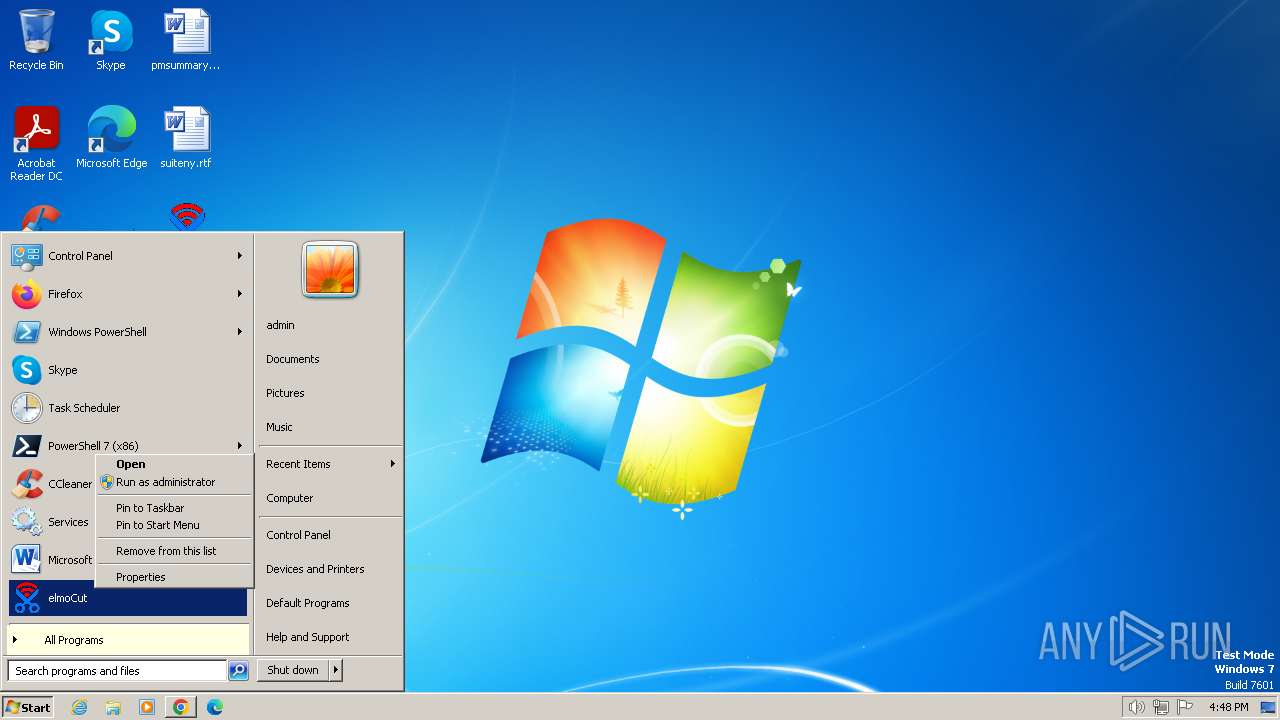Viewport: 1280px width, 720px height.
Task: Click the user account flower picture
Action: (x=330, y=270)
